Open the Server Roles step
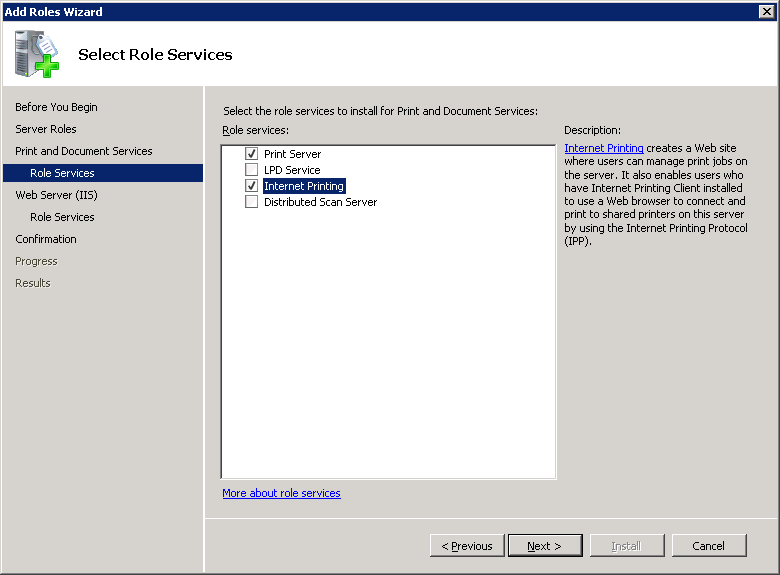Image resolution: width=780 pixels, height=575 pixels. click(x=46, y=129)
